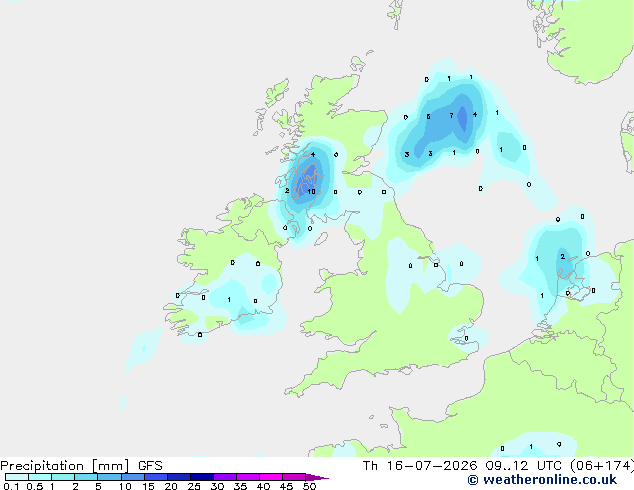
Task: Select the 2–5 mm legend swatch
Action: 86,477
